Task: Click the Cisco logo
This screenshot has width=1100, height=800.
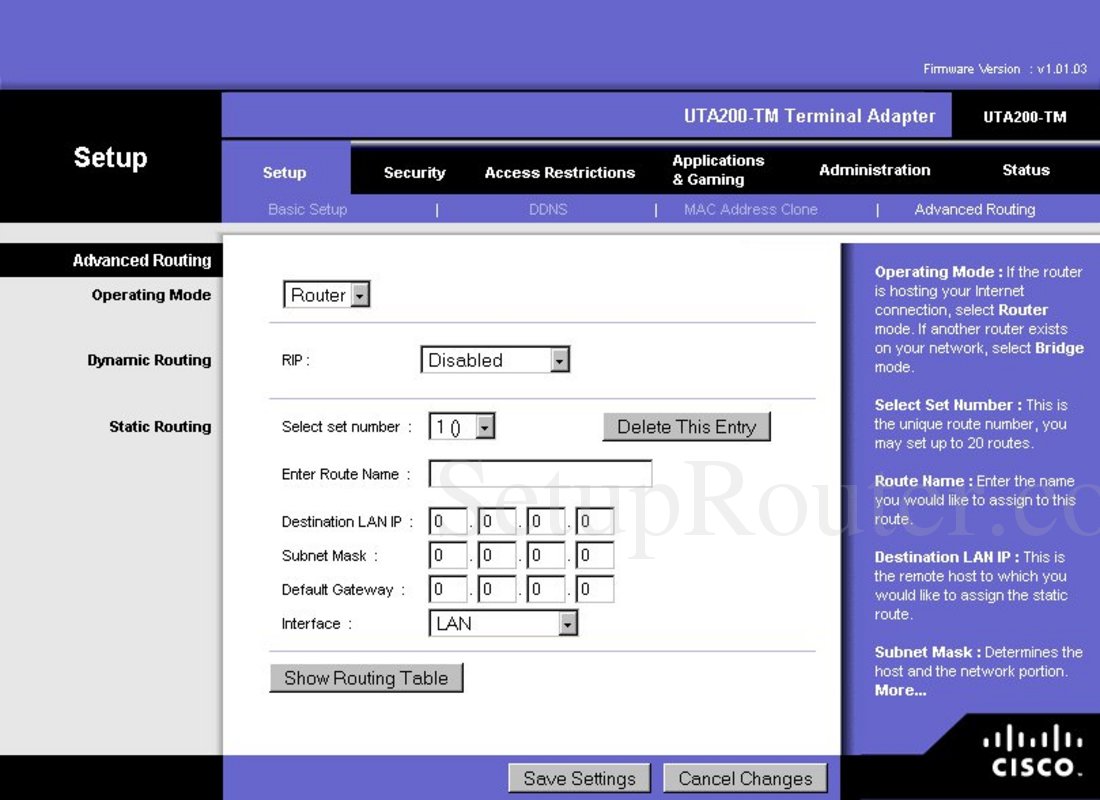Action: 1032,753
